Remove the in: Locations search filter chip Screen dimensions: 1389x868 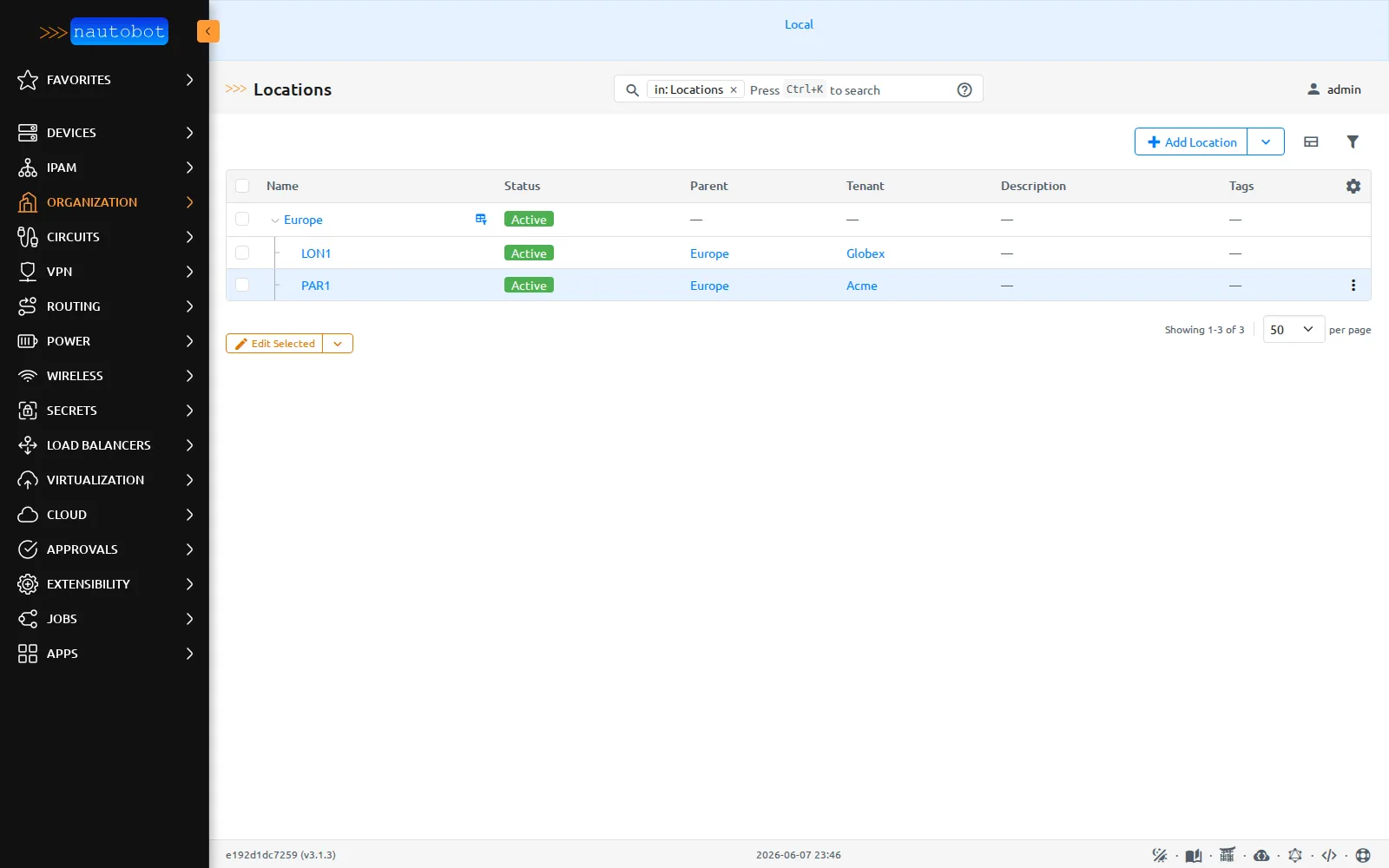tap(734, 89)
